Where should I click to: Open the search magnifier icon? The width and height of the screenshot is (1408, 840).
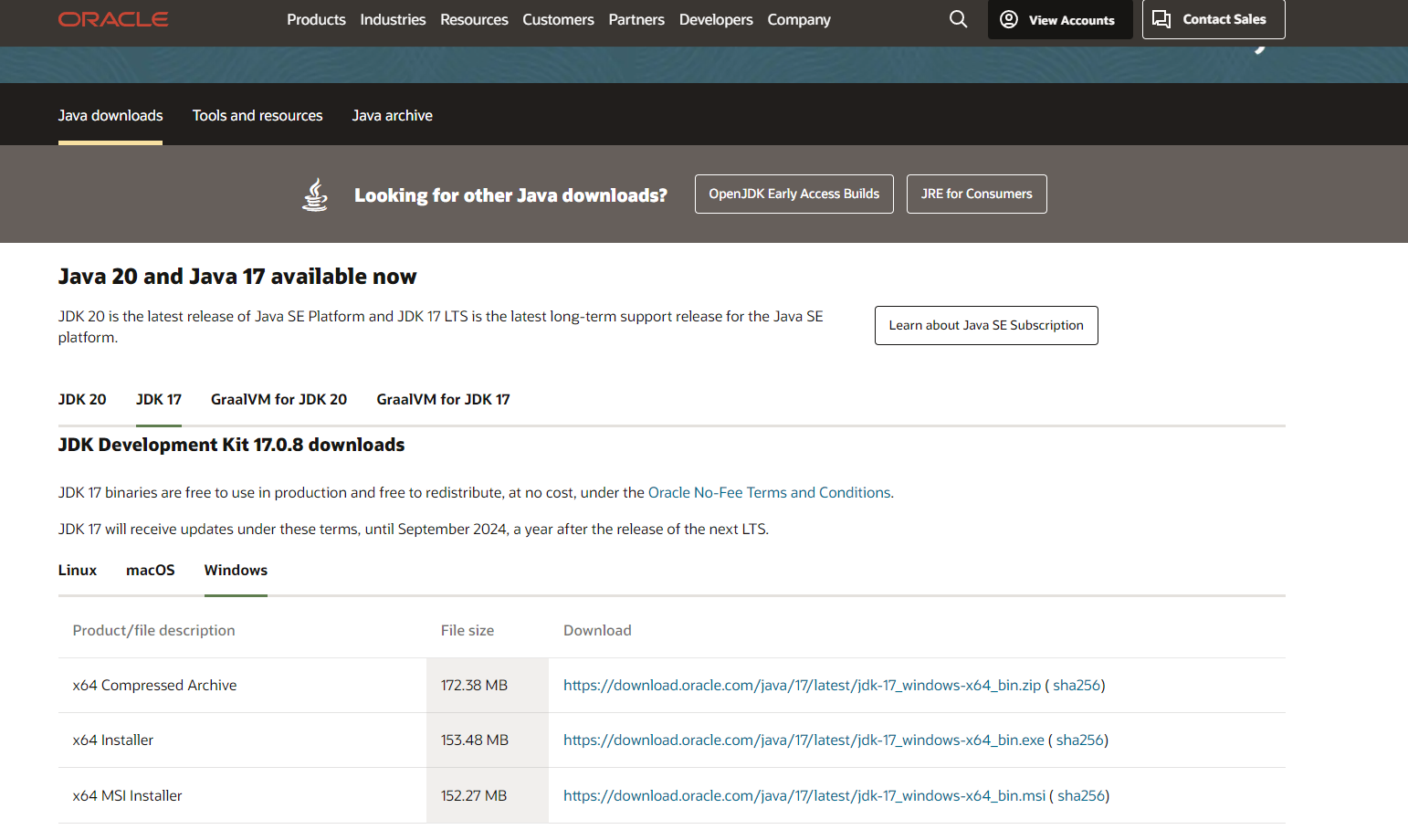[958, 19]
